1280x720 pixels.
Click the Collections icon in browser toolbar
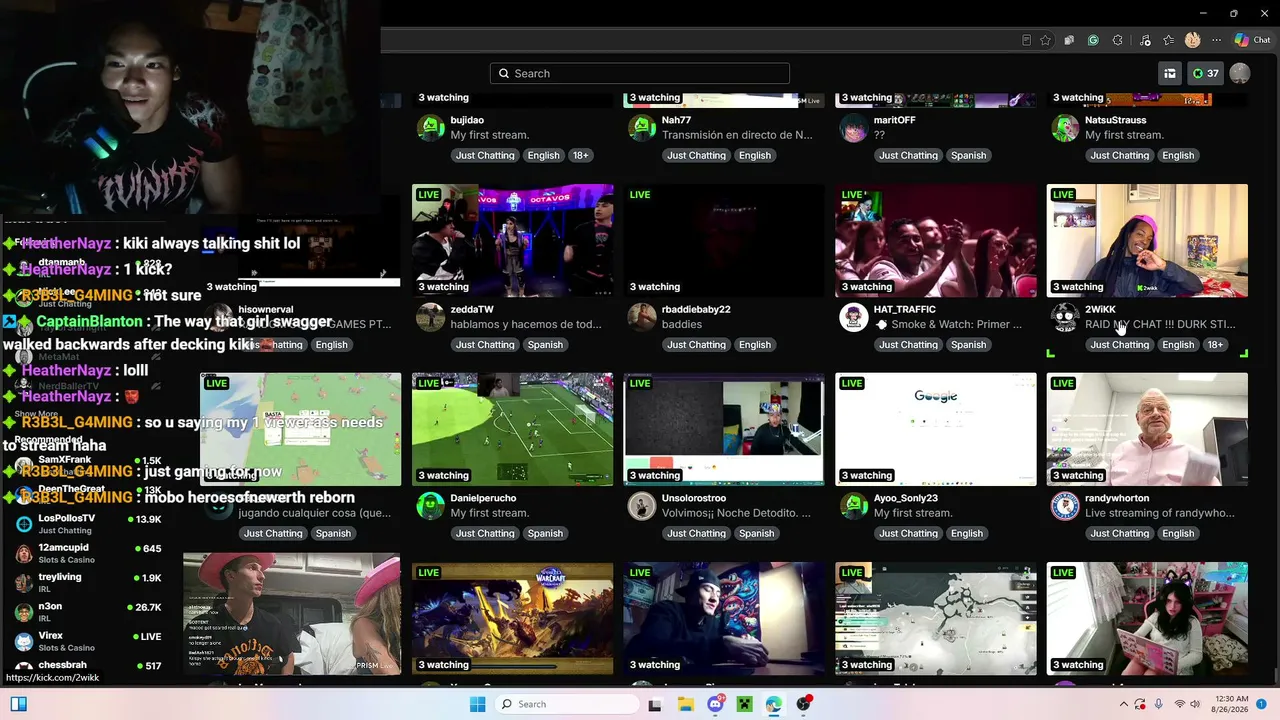coord(1069,40)
